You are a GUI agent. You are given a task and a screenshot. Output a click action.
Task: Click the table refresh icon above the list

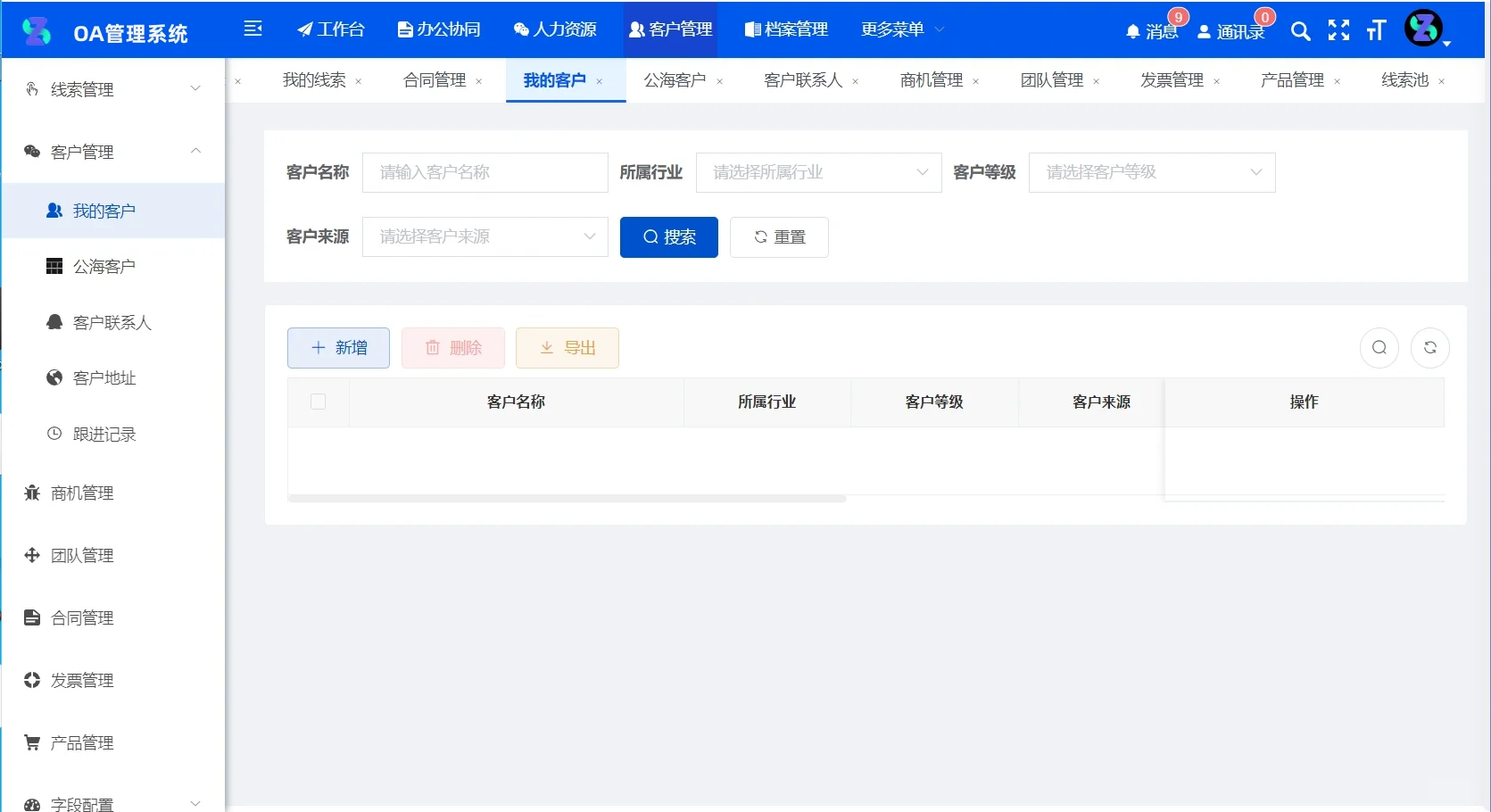[1430, 348]
